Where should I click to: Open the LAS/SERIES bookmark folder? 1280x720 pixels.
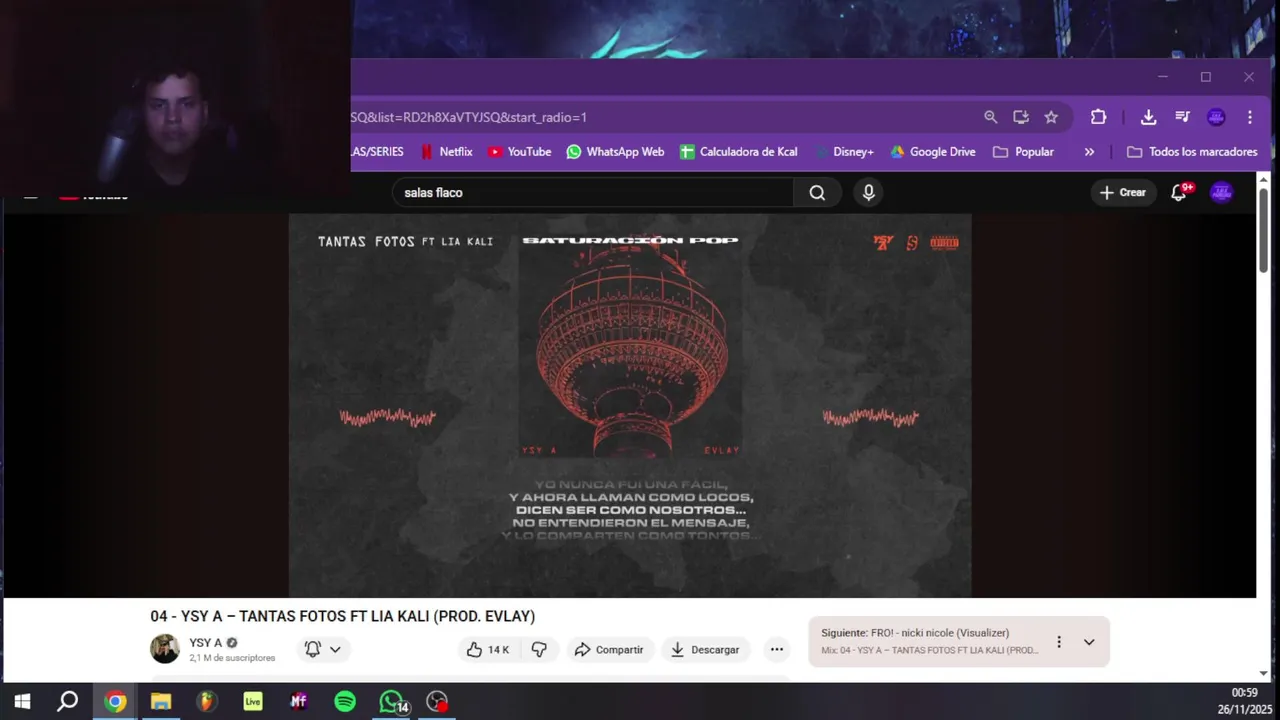point(378,152)
